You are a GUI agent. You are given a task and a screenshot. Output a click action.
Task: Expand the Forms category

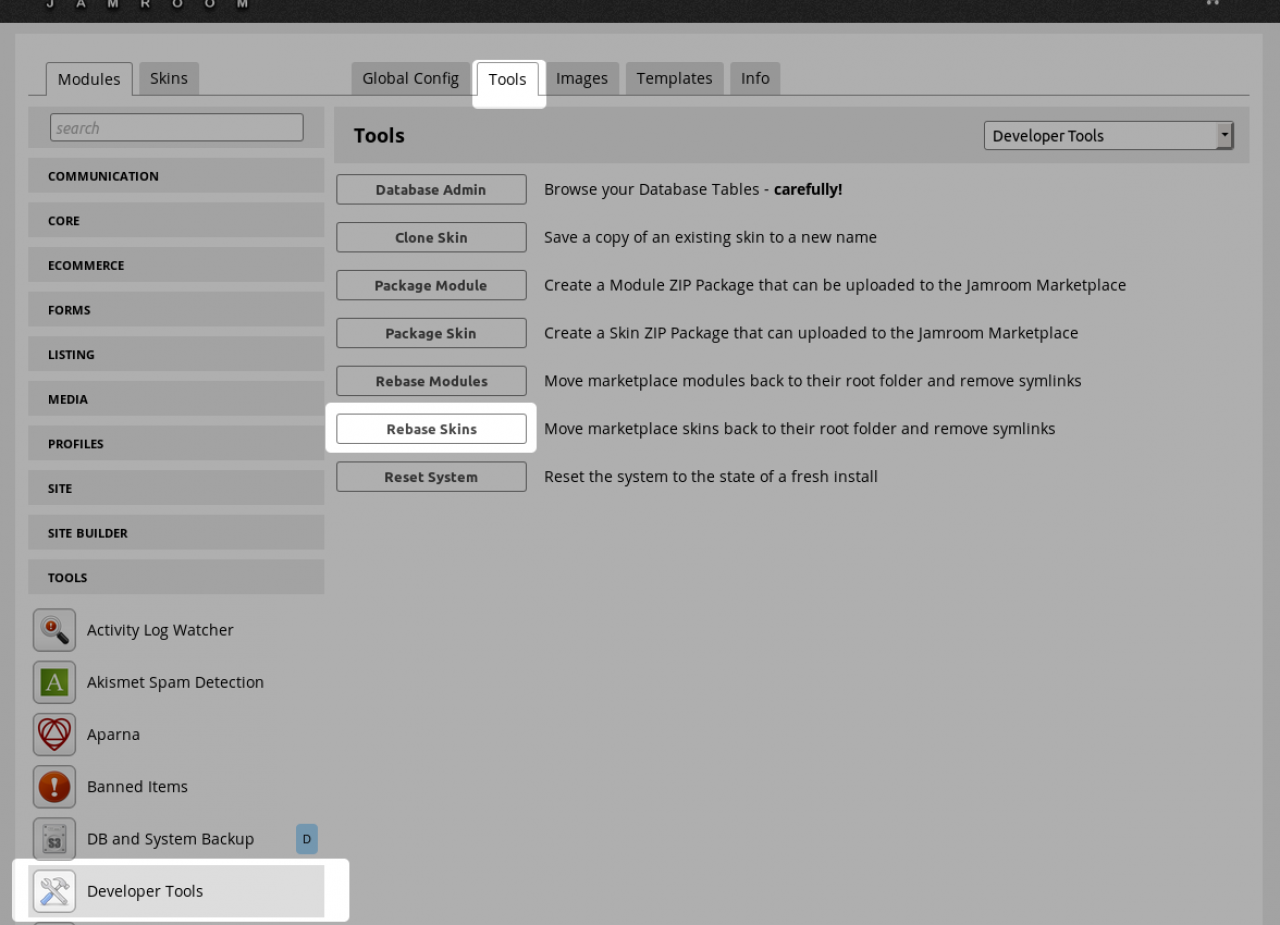[176, 310]
